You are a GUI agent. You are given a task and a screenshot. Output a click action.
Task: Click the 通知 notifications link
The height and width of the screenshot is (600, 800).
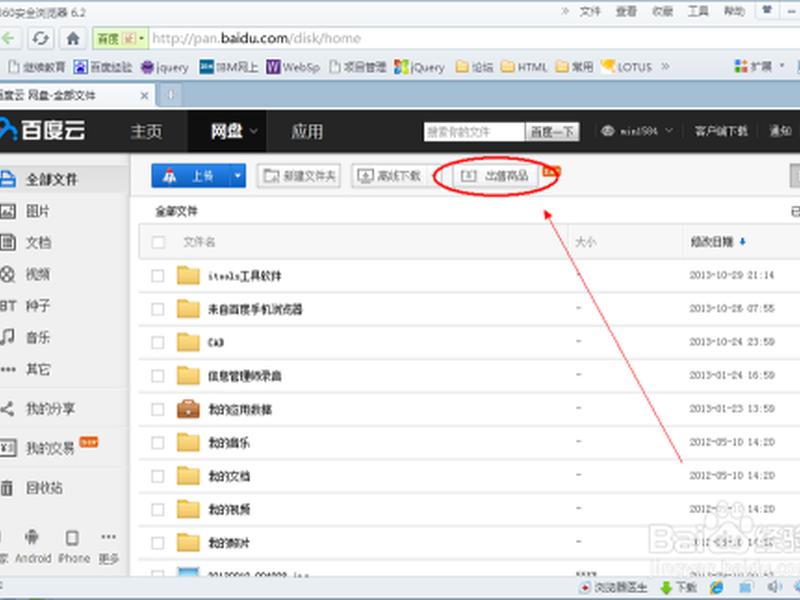click(781, 132)
